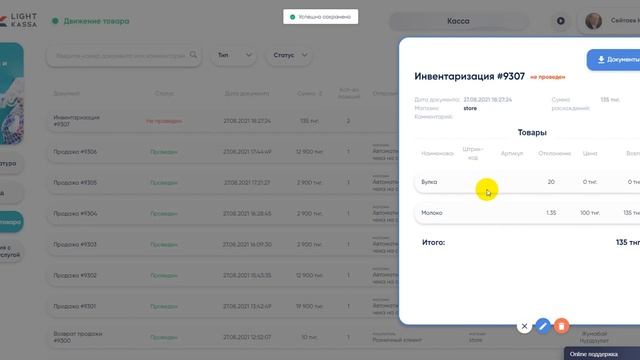Click the Отклонение column header in Товары
Viewport: 640px width, 360px height.
554,153
